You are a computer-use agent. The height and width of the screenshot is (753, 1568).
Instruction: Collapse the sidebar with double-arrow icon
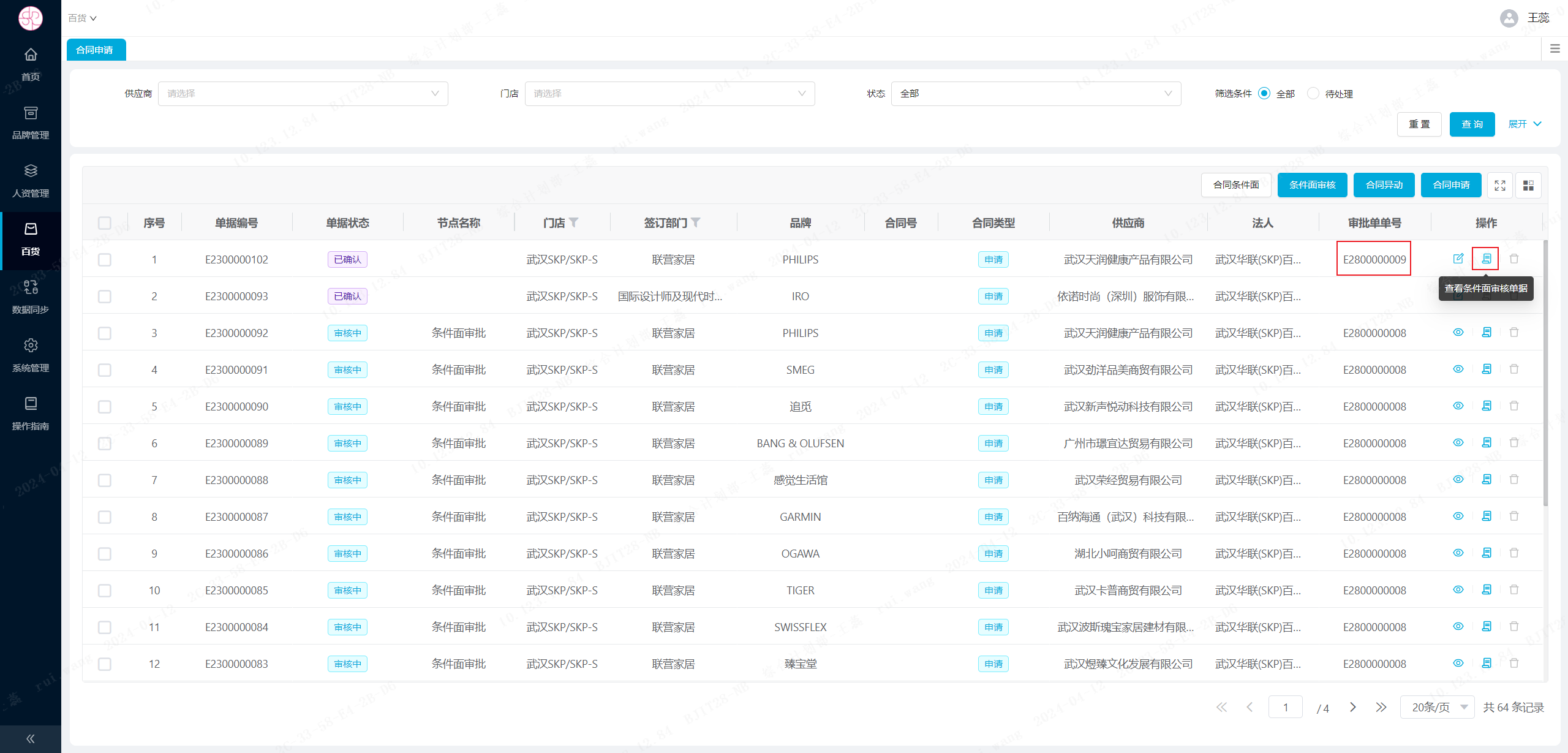[x=31, y=739]
